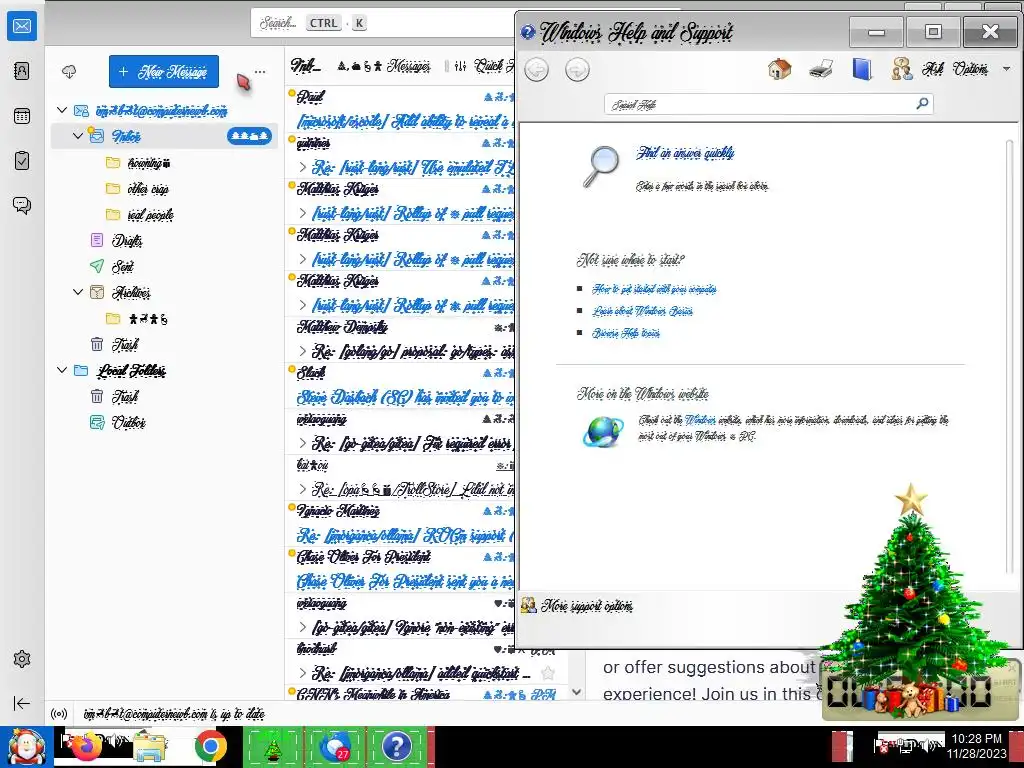Image resolution: width=1024 pixels, height=768 pixels.
Task: Click the Print printer icon in Help
Action: 821,69
